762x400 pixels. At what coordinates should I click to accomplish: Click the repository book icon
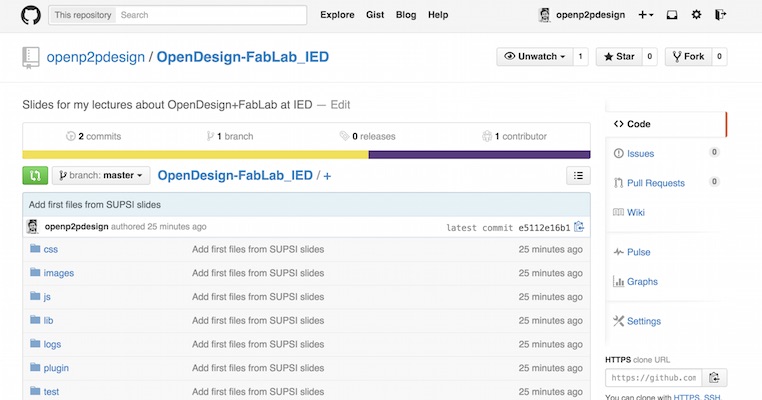point(31,57)
